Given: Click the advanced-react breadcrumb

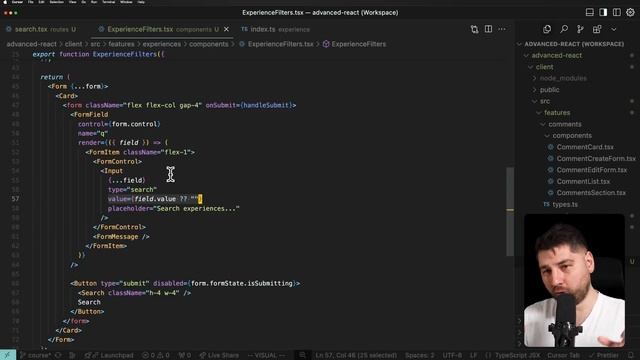Looking at the screenshot, I should pyautogui.click(x=31, y=44).
